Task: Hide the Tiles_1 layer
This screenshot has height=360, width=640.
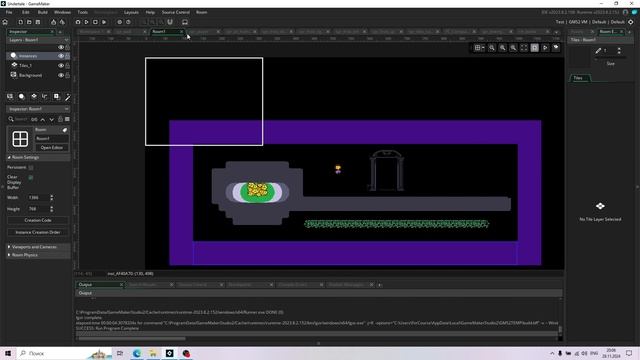Action: 61,65
